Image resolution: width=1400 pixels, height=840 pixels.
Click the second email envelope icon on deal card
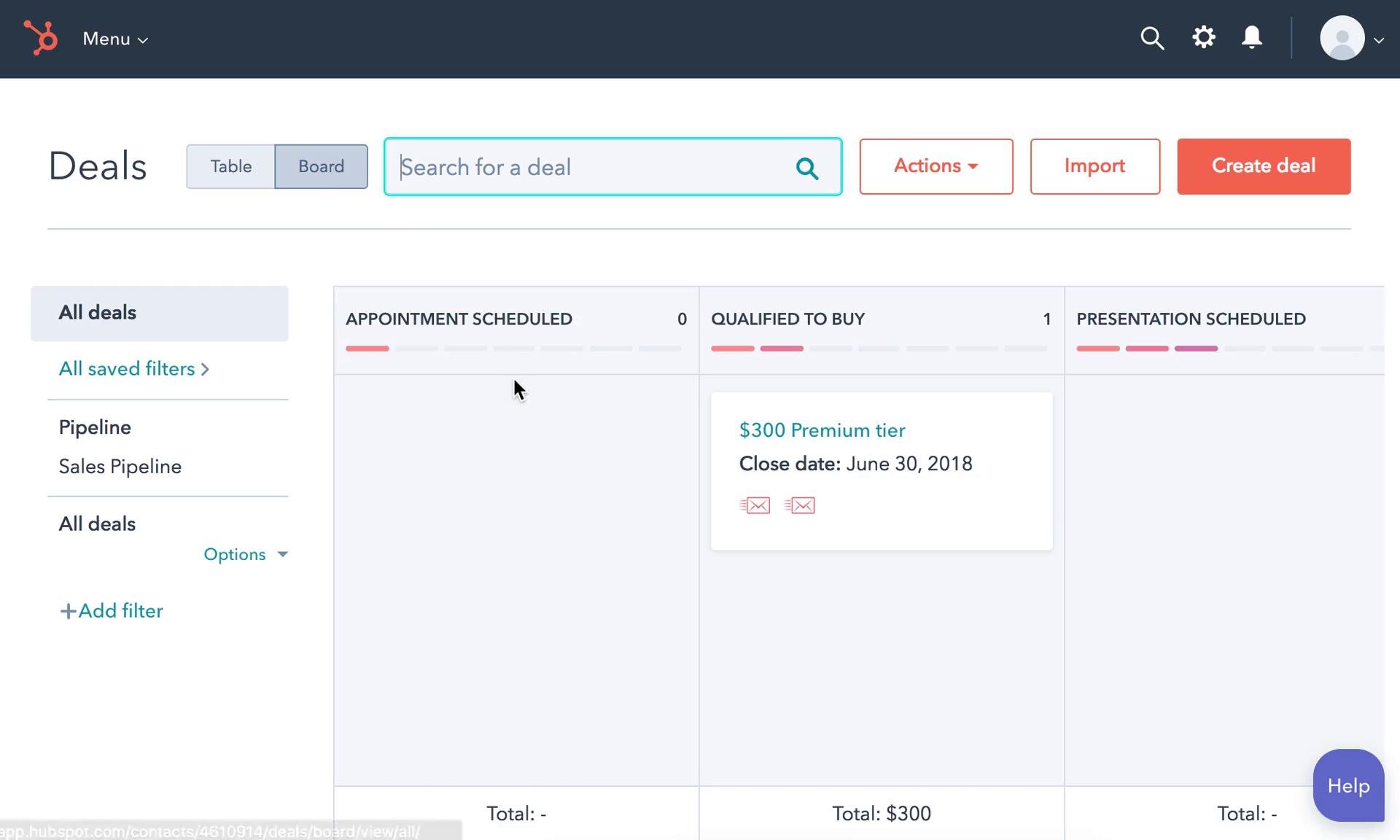(799, 505)
